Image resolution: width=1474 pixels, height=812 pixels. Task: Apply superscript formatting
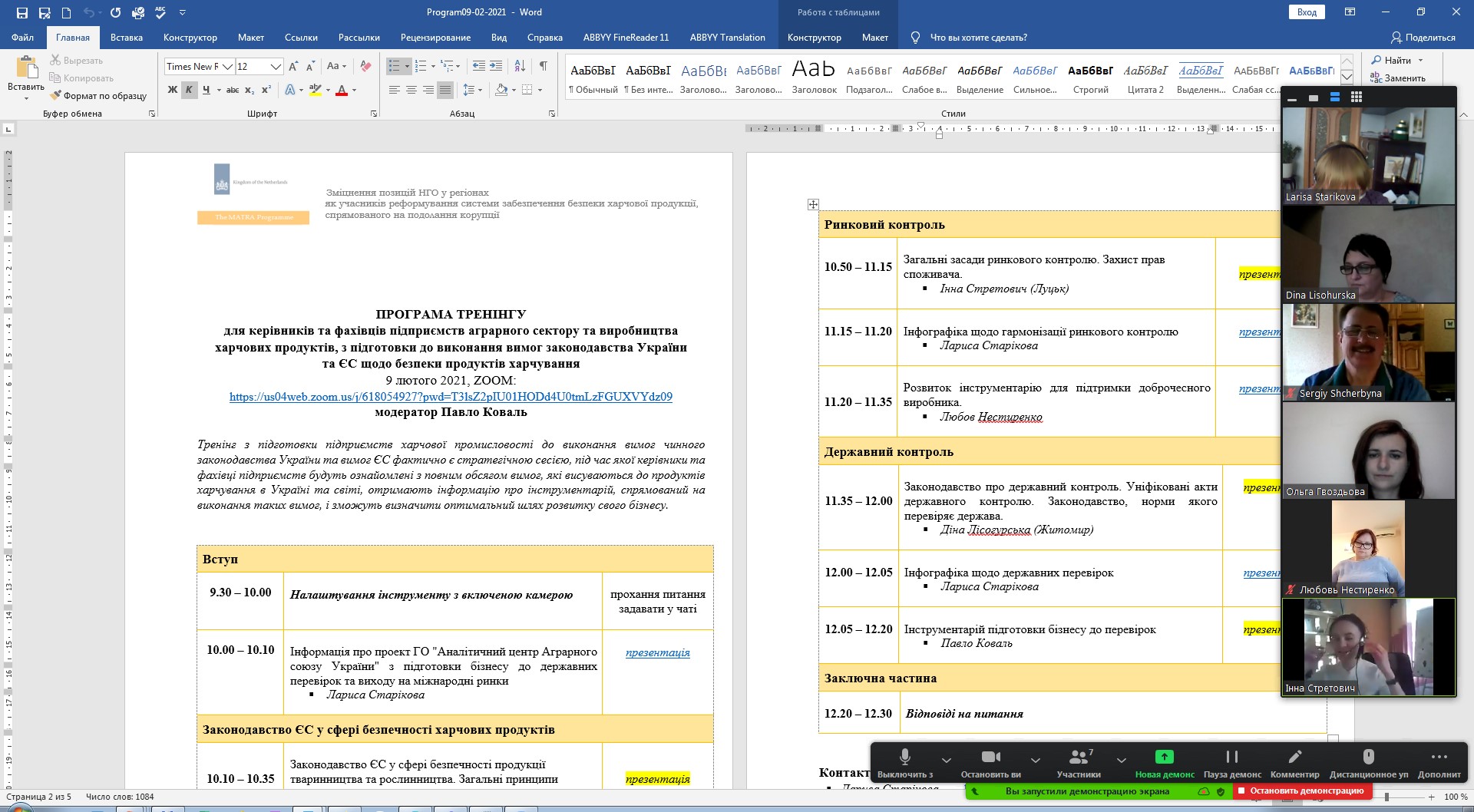point(266,90)
